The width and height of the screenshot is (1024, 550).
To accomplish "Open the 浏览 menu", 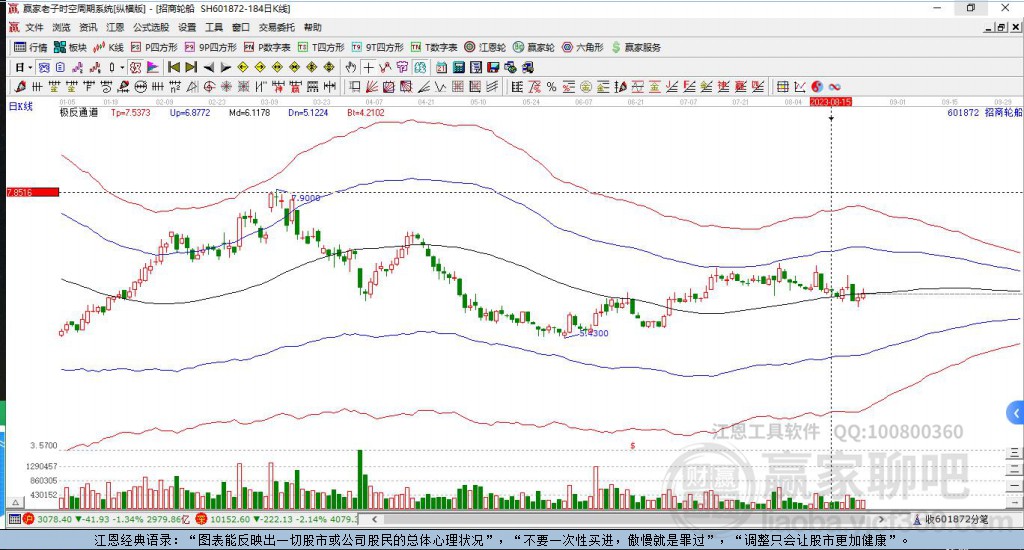I will [61, 27].
